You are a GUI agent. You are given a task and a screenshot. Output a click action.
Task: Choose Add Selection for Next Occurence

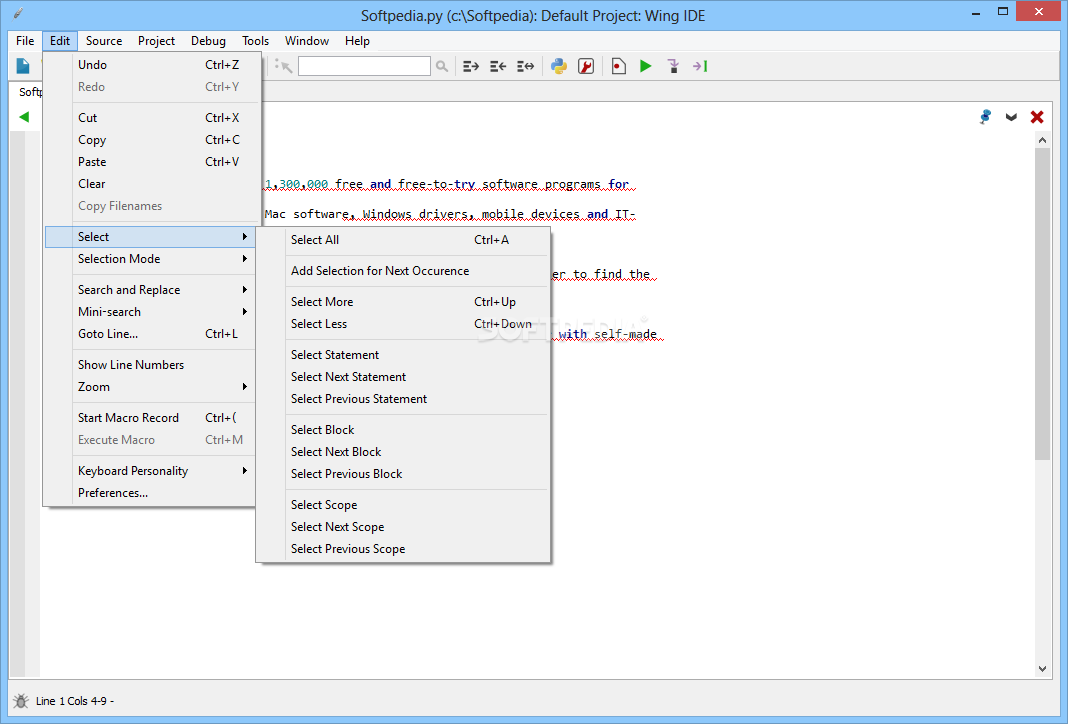coord(403,270)
